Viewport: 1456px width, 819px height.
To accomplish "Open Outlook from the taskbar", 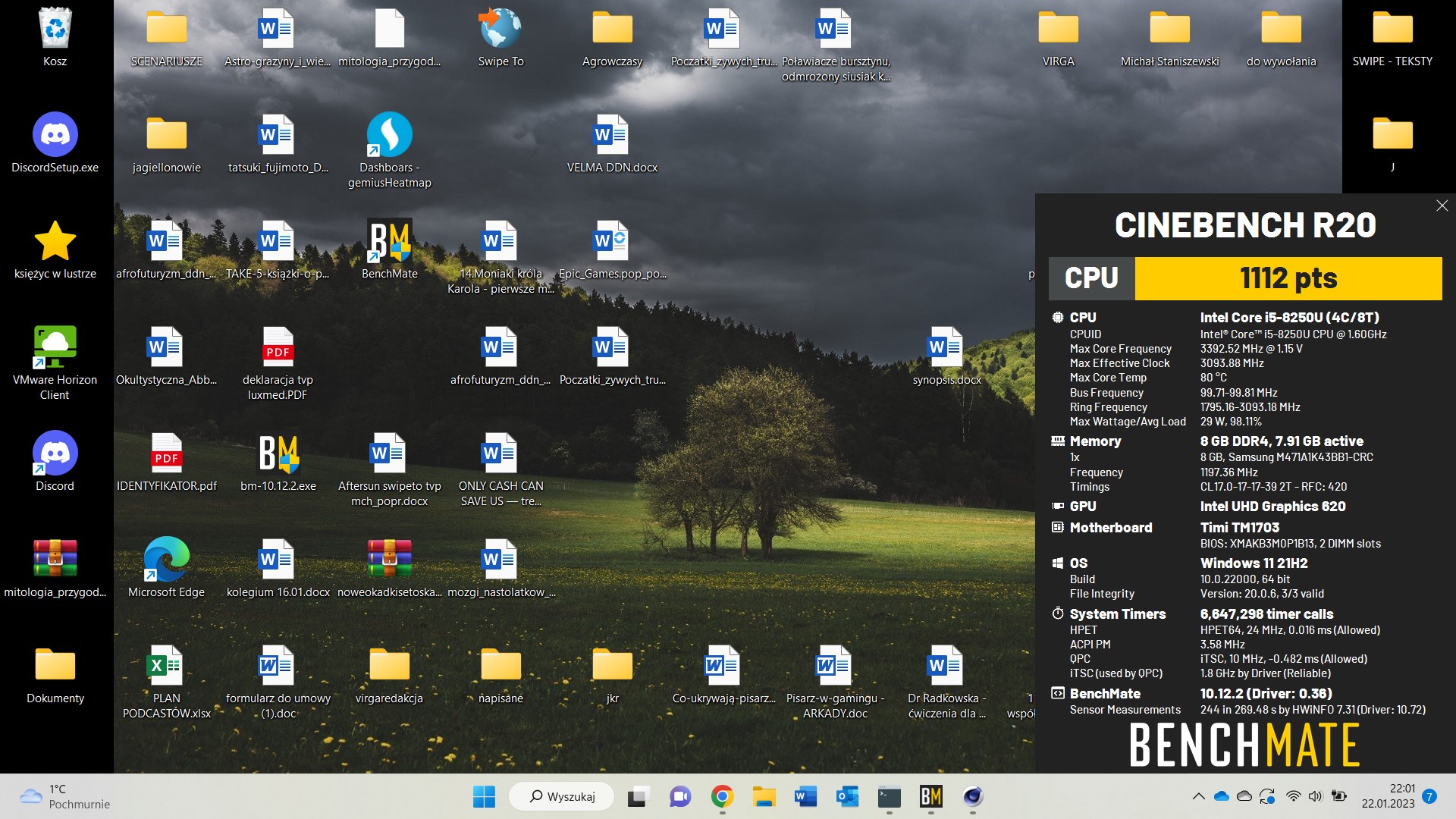I will pyautogui.click(x=847, y=796).
